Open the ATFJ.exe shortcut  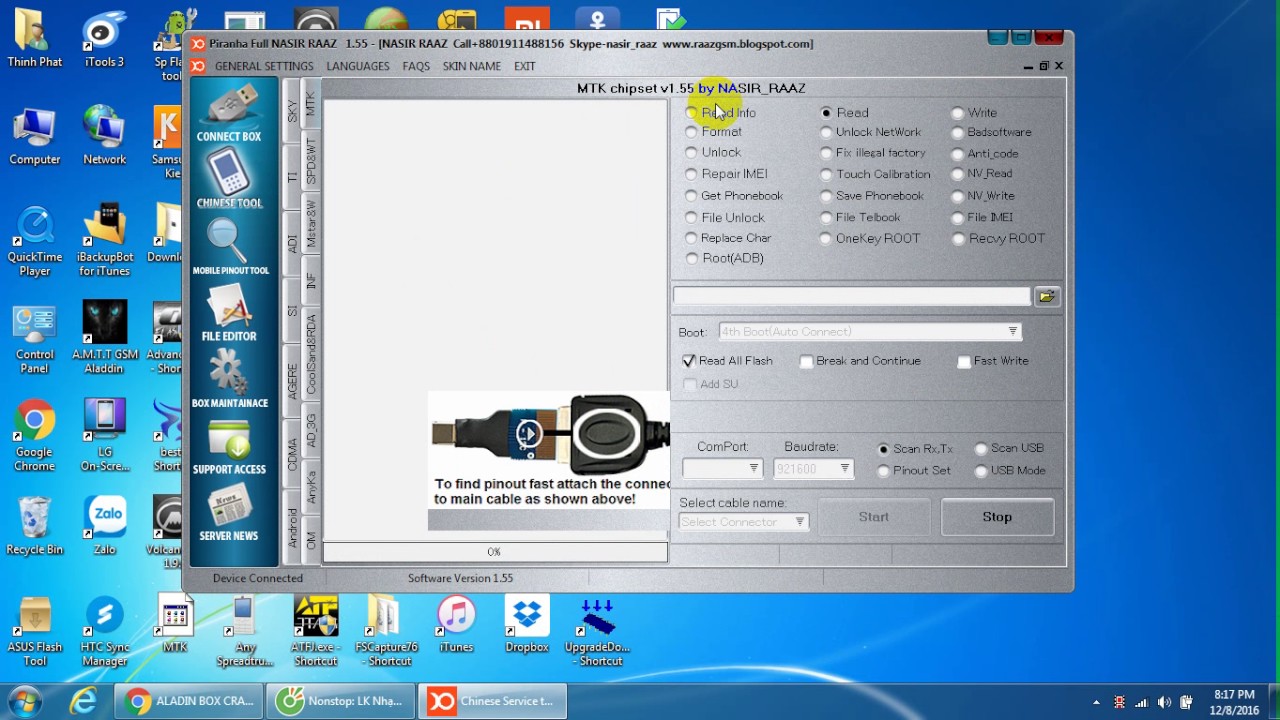(316, 632)
